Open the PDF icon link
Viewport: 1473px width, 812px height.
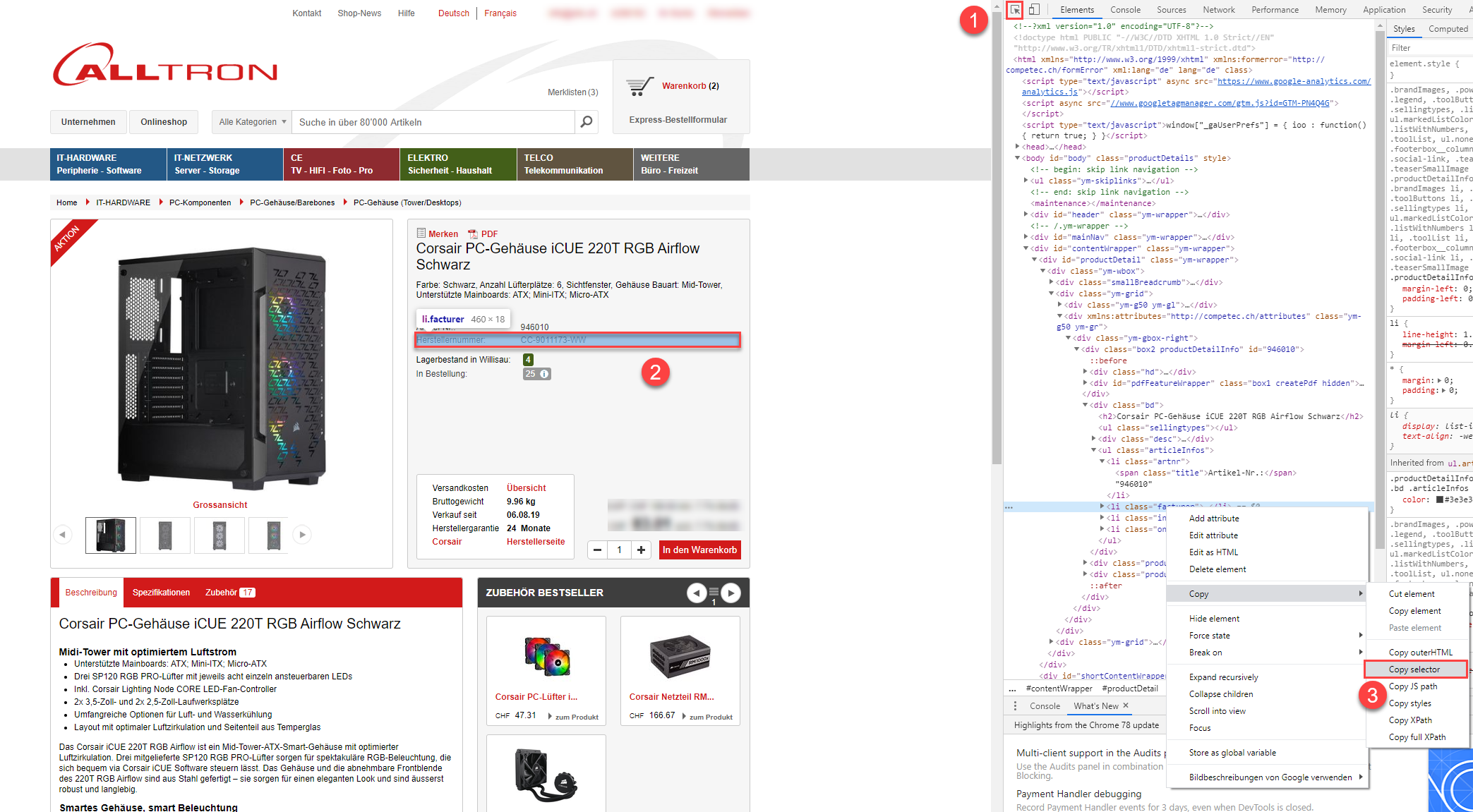(x=473, y=234)
